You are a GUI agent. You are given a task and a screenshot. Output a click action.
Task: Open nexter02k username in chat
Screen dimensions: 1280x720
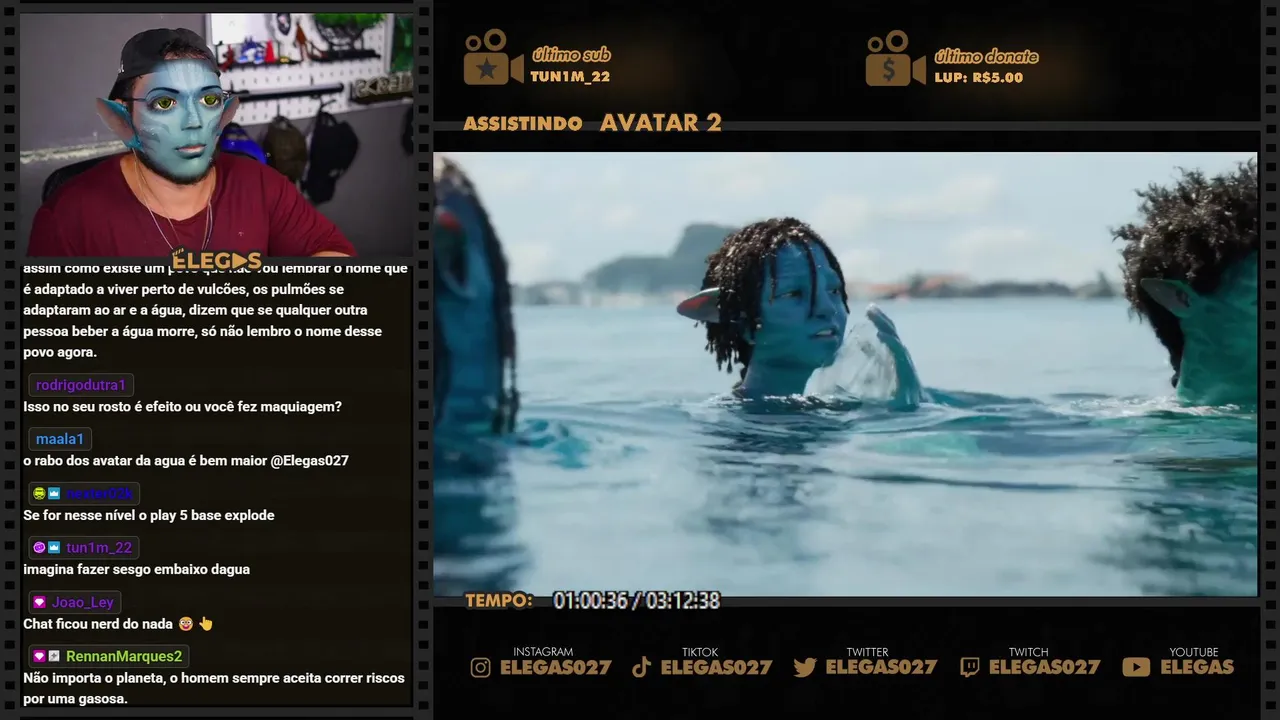(x=99, y=493)
